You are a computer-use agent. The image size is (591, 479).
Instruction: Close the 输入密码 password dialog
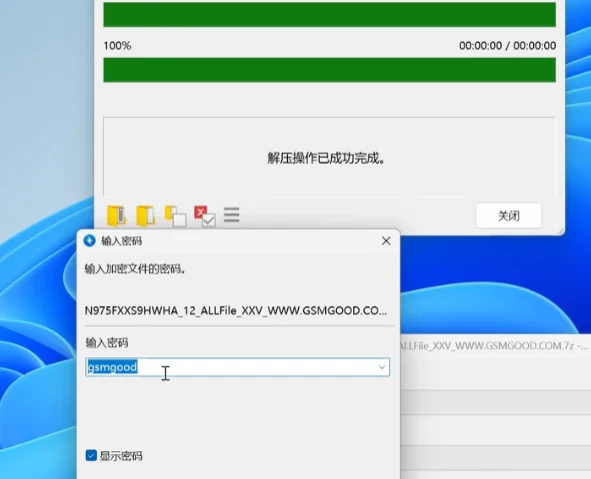(386, 241)
